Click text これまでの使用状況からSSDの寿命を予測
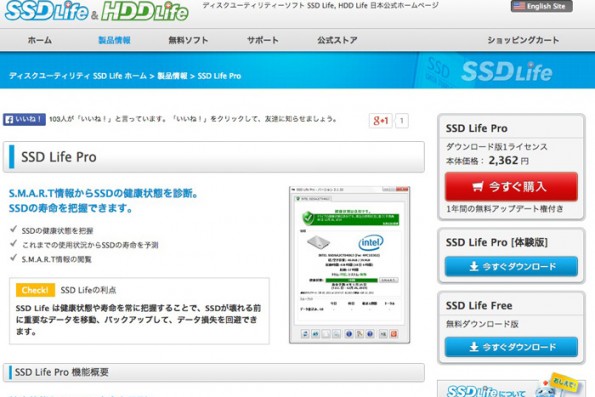The width and height of the screenshot is (595, 397). point(90,245)
